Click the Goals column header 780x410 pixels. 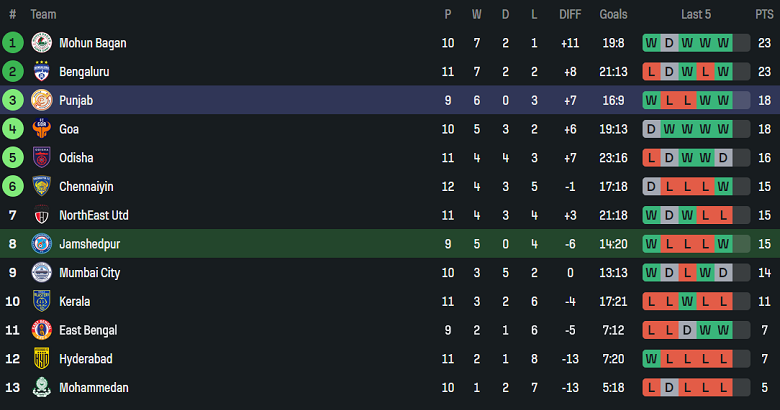coord(613,14)
